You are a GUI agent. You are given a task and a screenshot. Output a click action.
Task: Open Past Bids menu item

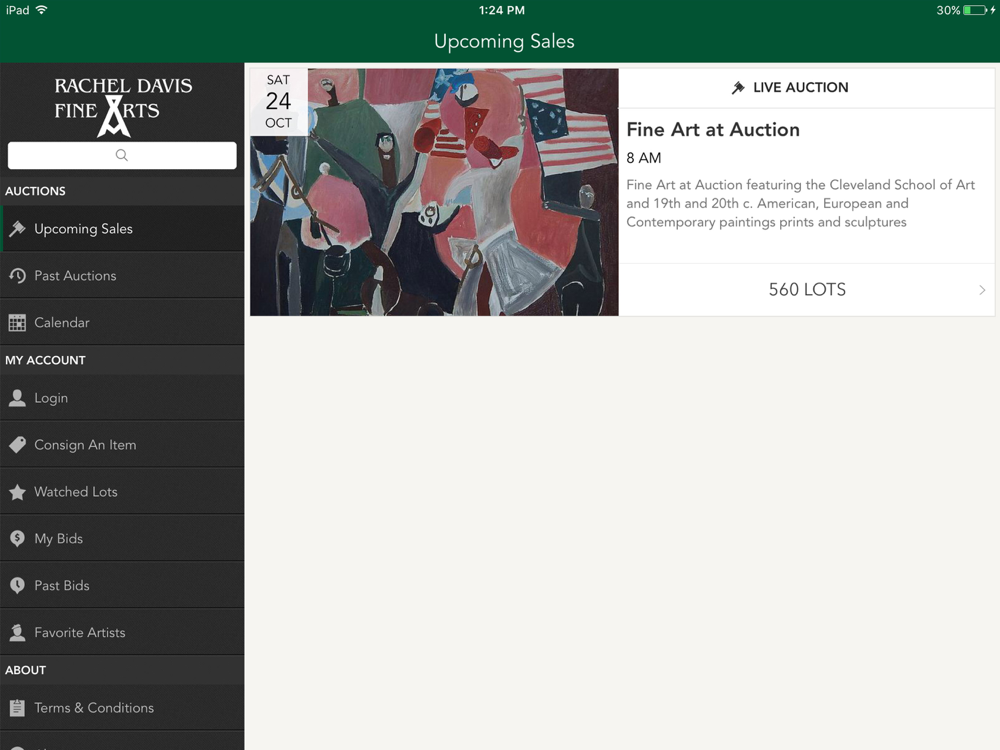pos(122,585)
